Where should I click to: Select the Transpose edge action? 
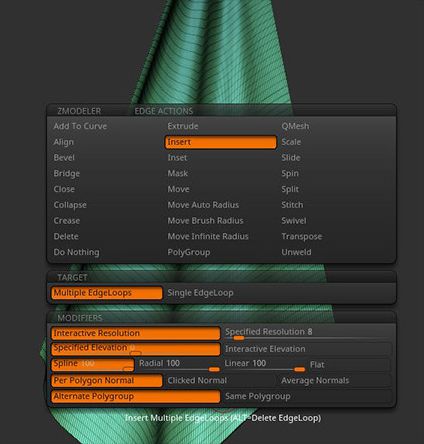pos(302,237)
